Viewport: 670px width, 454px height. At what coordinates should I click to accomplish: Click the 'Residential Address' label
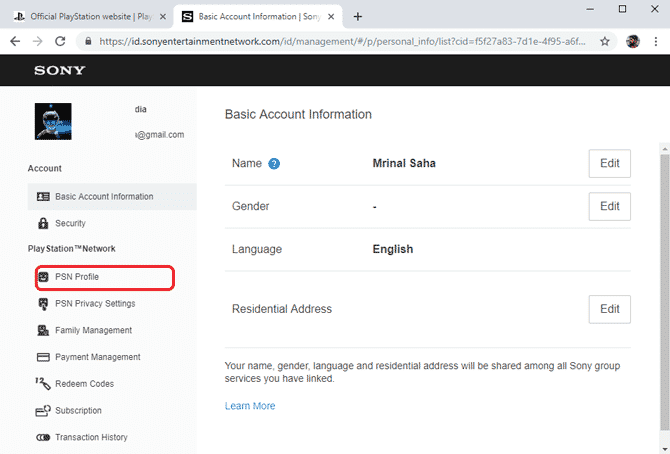(282, 309)
